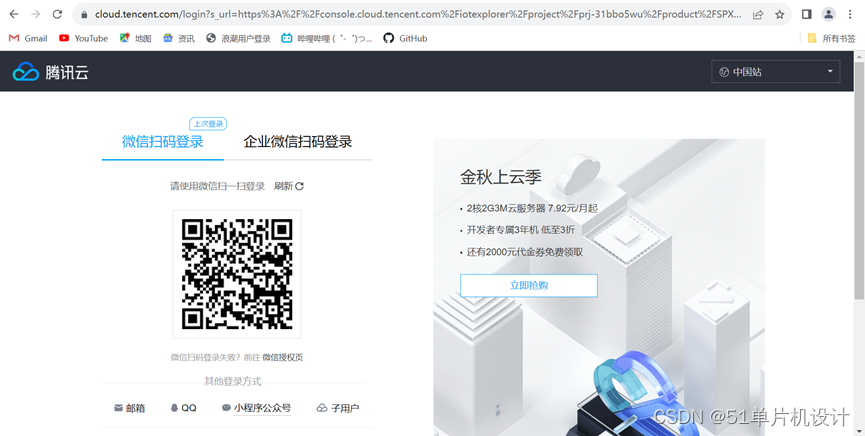Click the 金秋上云季 promotion heading
This screenshot has height=436, width=865.
pyautogui.click(x=501, y=177)
